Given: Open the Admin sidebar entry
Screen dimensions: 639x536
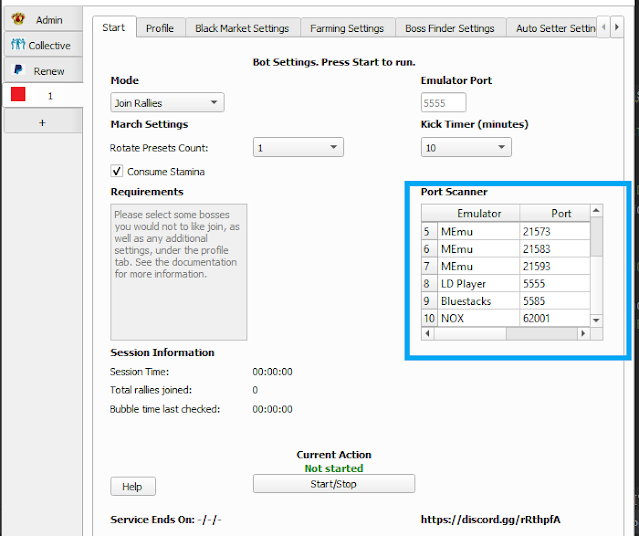Looking at the screenshot, I should pos(43,19).
